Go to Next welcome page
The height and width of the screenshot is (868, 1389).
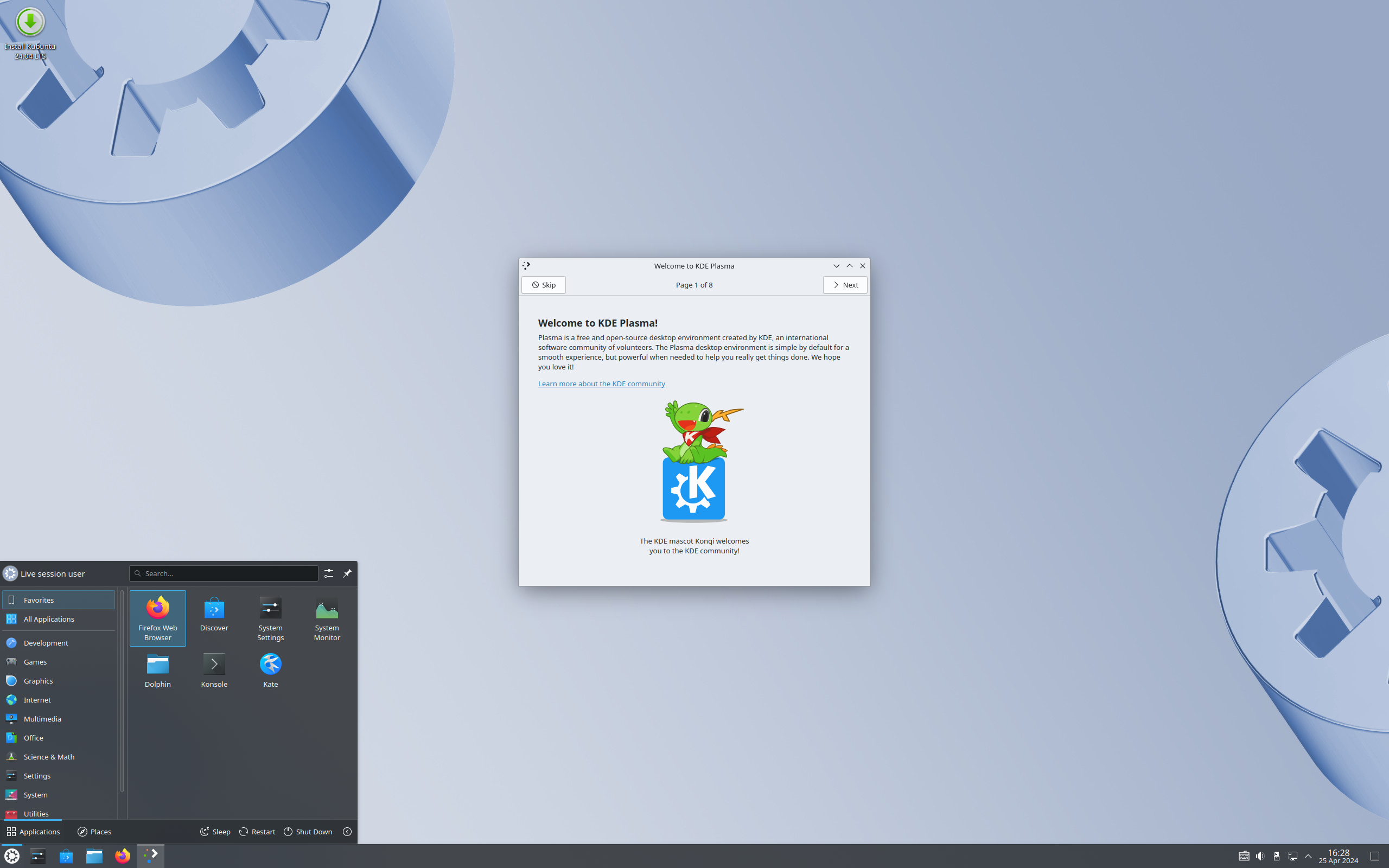click(x=845, y=285)
